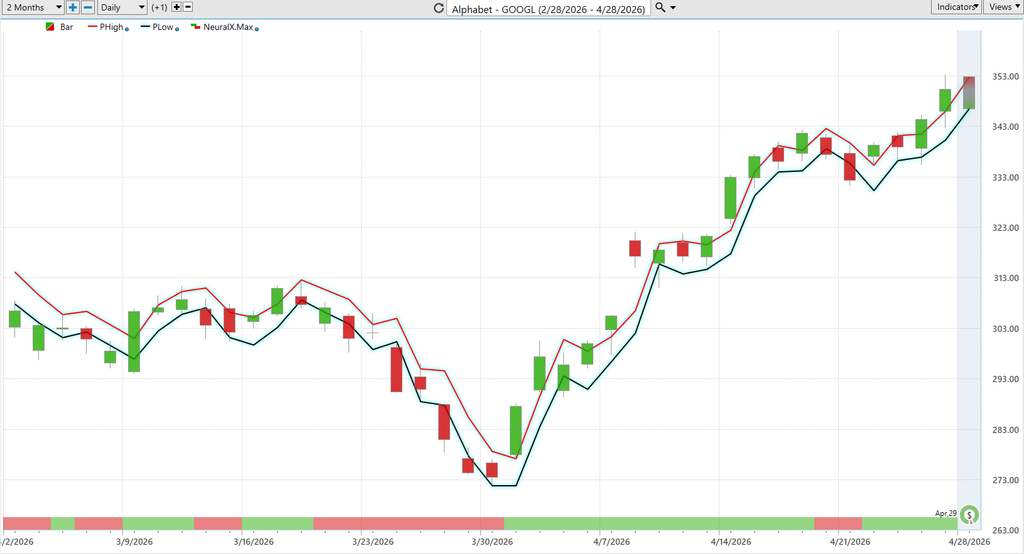Click the NeuralX.Max legend icon

[x=195, y=27]
